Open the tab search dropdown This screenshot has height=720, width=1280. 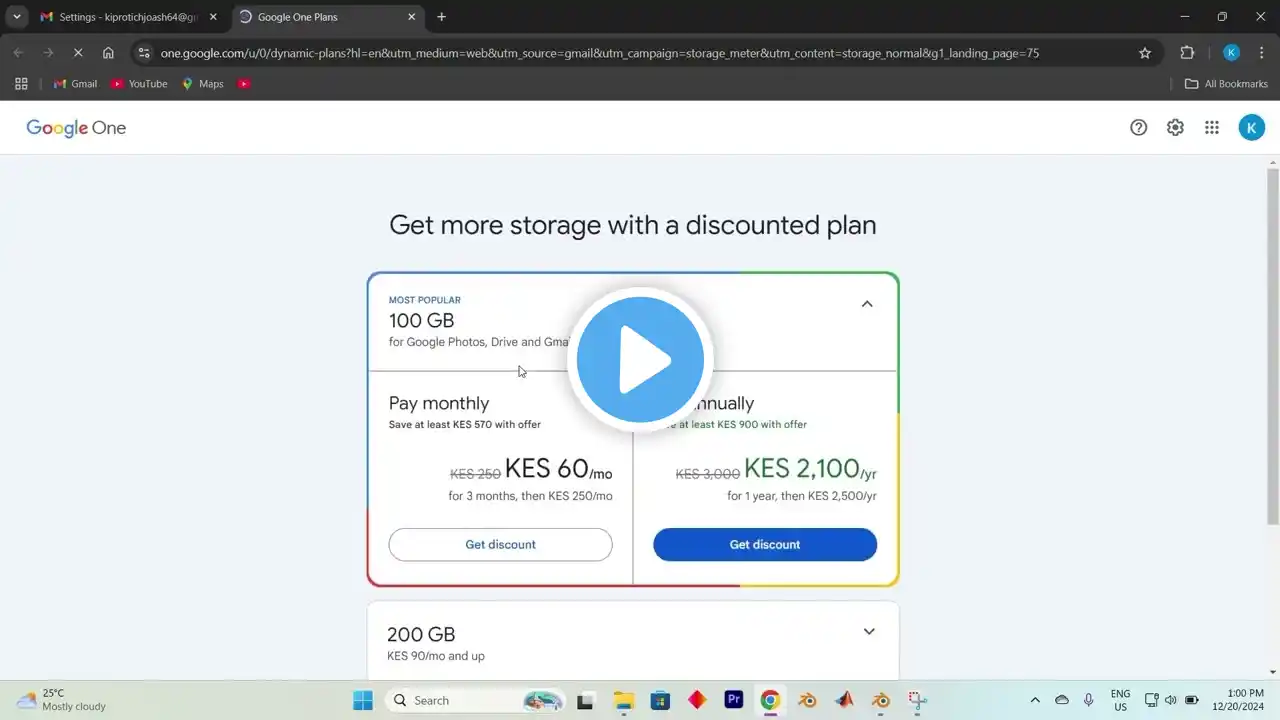pos(17,17)
